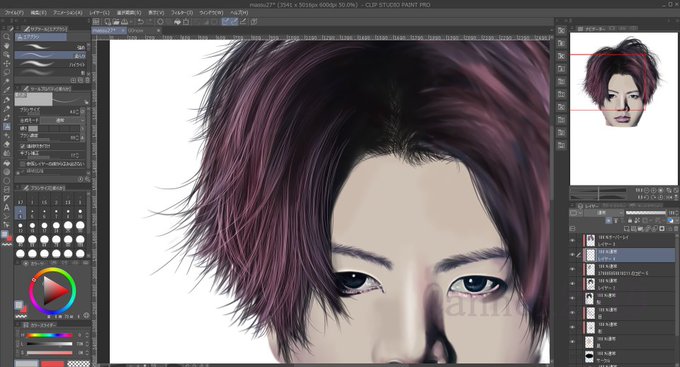
Task: Select the Eraser tool
Action: click(x=7, y=144)
